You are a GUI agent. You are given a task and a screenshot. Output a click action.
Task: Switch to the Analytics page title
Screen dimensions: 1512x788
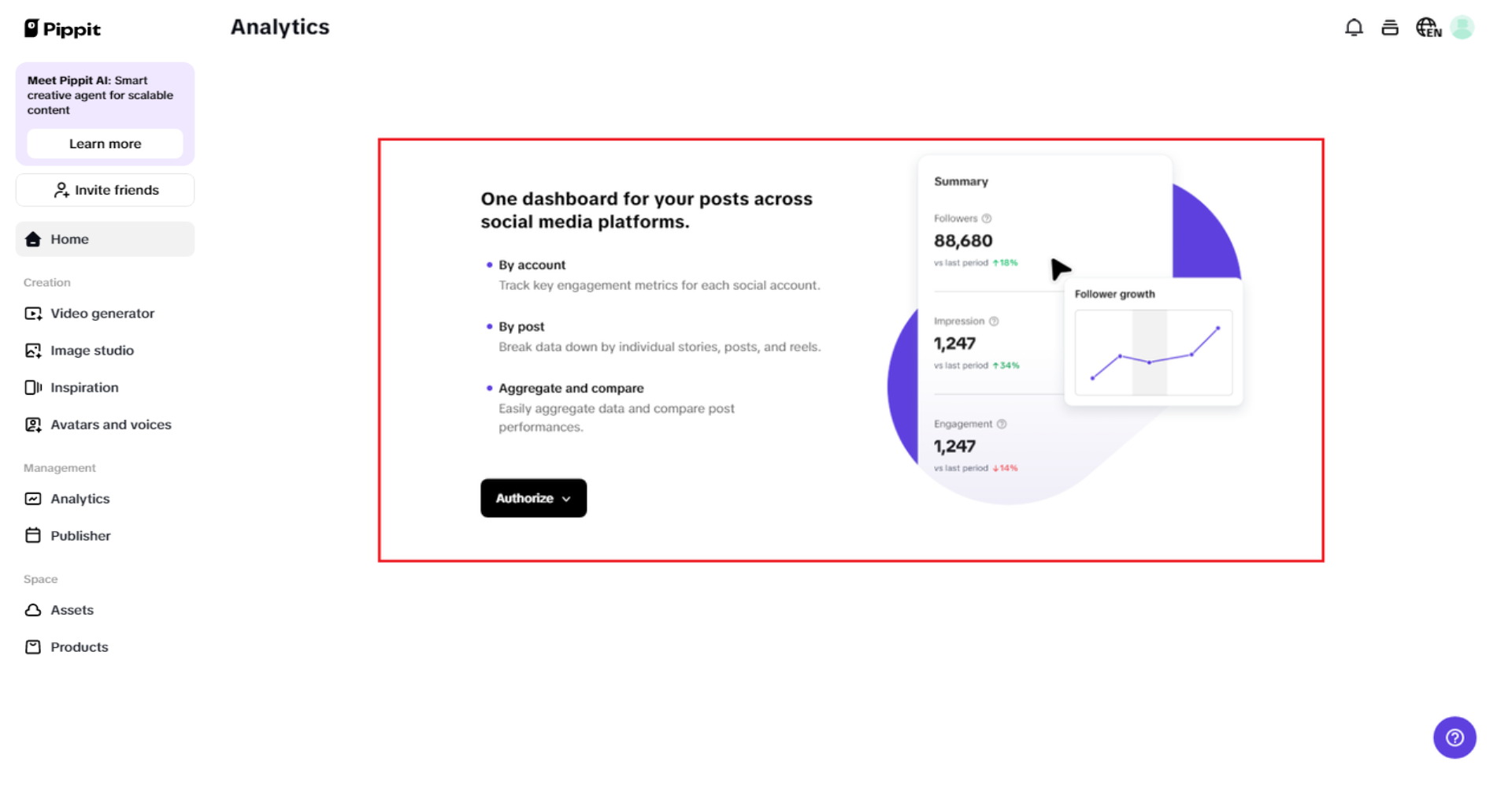click(x=280, y=26)
